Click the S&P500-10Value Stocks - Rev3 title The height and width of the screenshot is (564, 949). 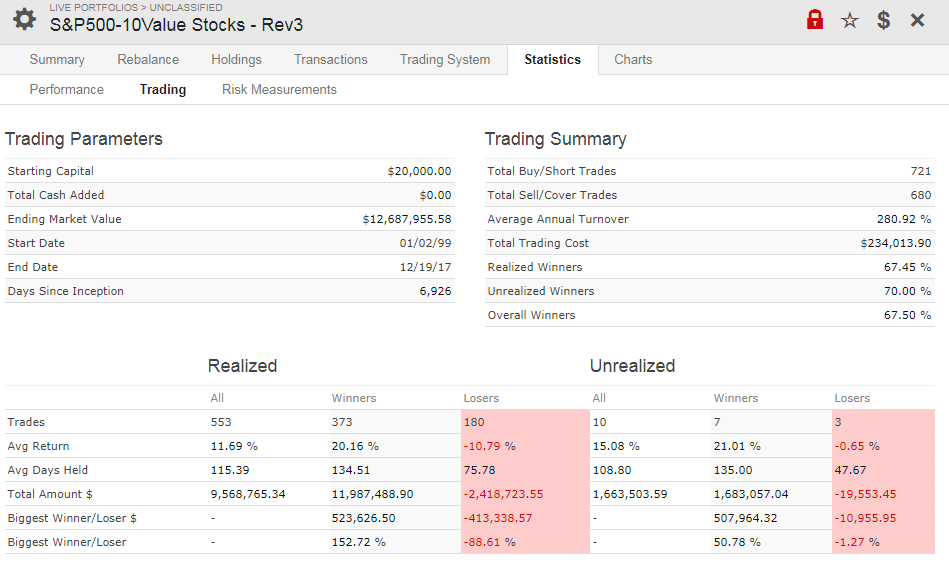click(x=176, y=25)
